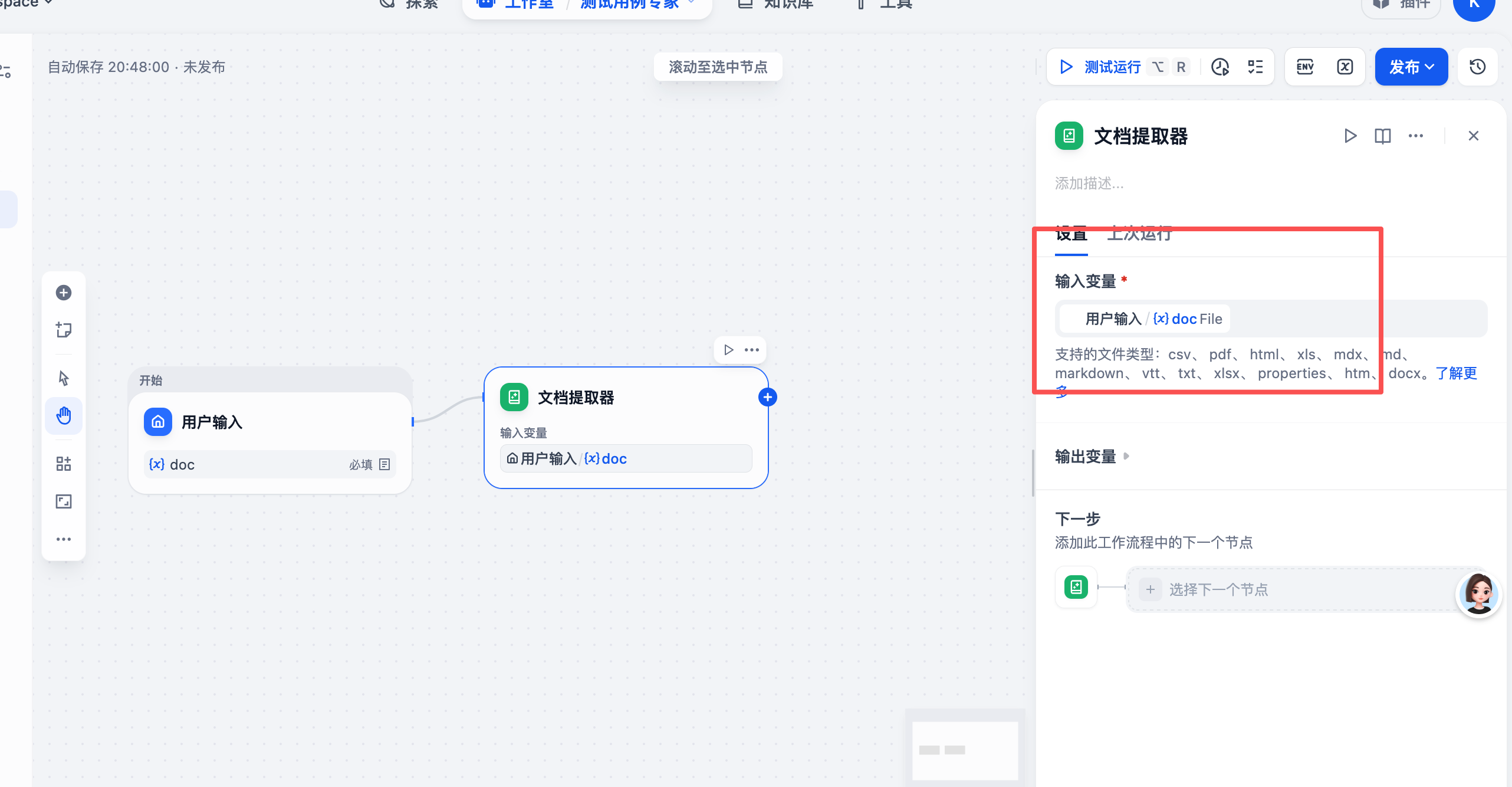Switch to the 上次运行 tab

point(1139,235)
